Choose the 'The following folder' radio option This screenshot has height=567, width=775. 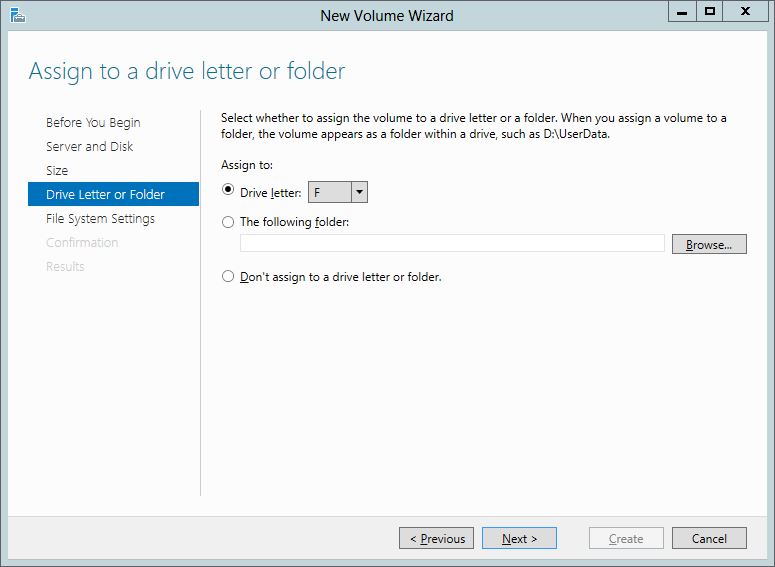(x=228, y=223)
